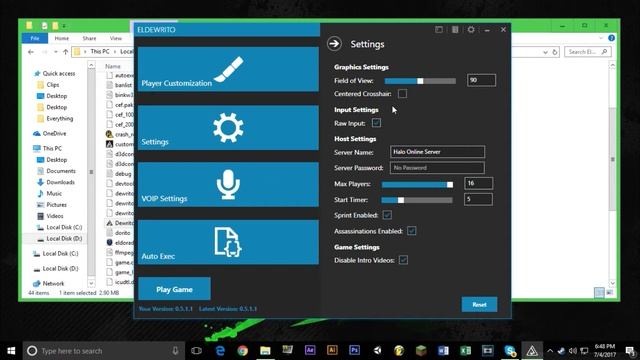640x360 pixels.
Task: Click the Cortana microphone icon in the search box
Action: pyautogui.click(x=175, y=351)
